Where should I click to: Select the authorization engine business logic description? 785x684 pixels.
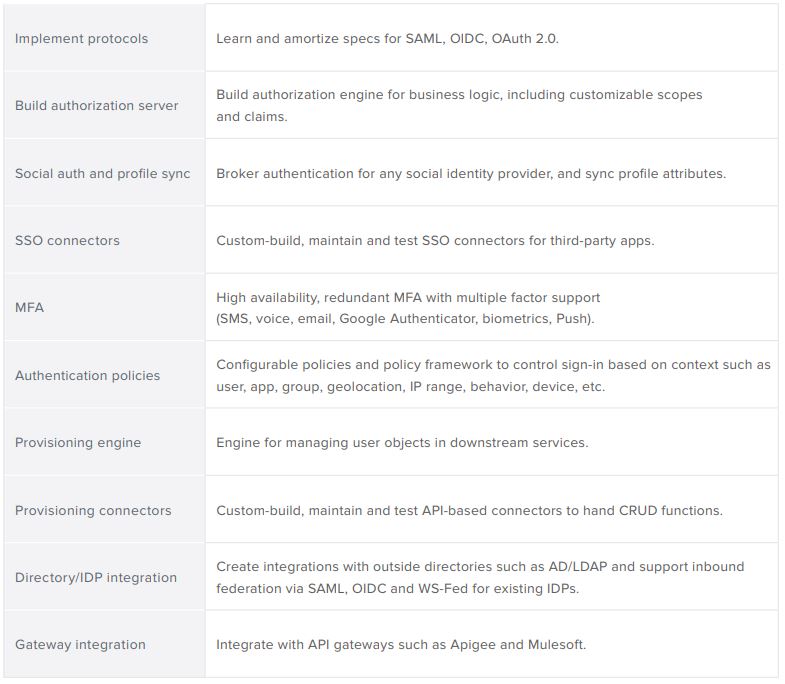coord(459,105)
